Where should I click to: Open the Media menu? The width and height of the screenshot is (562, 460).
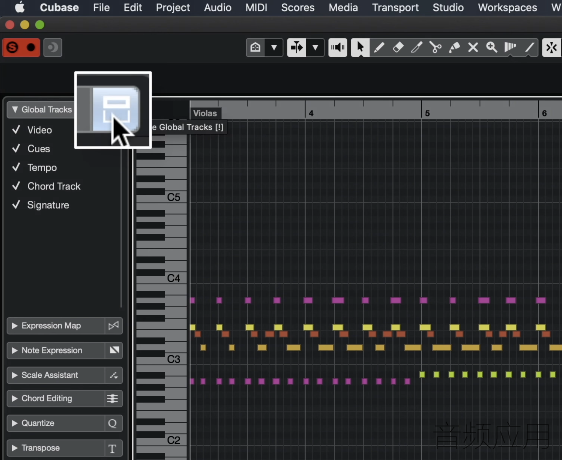tap(343, 8)
